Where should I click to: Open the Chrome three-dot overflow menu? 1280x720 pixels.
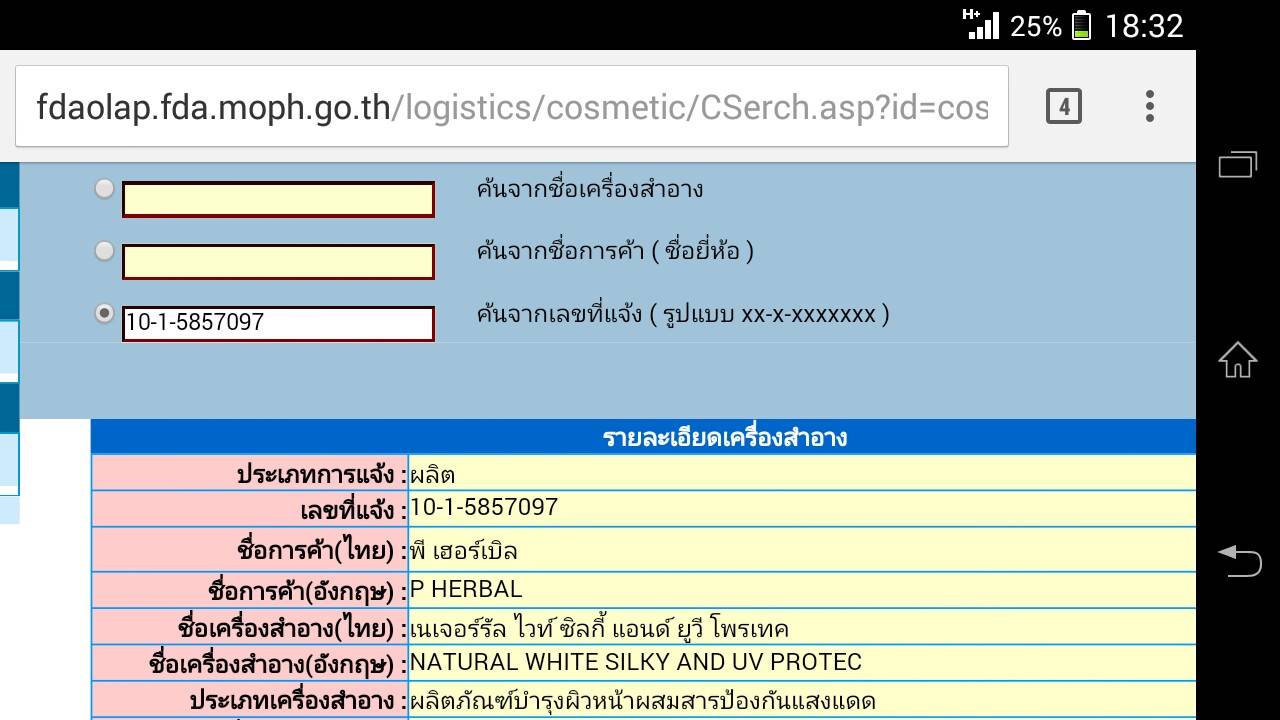click(1150, 106)
